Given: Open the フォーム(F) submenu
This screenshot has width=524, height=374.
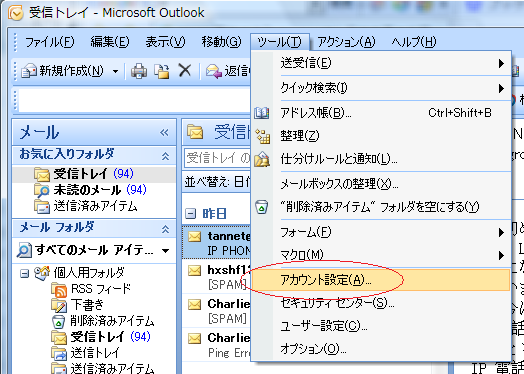Looking at the screenshot, I should pos(381,232).
